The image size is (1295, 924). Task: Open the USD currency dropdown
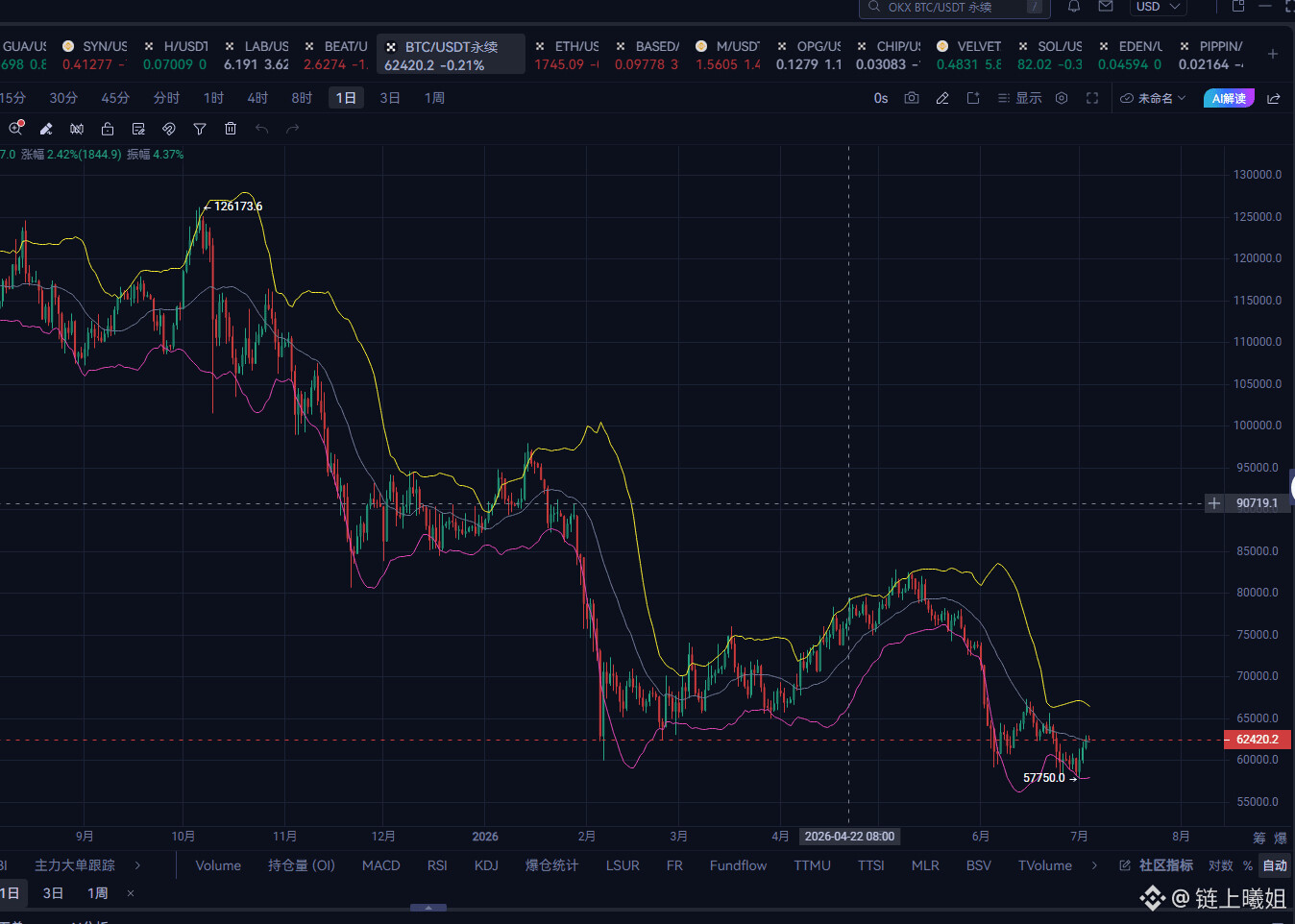tap(1158, 7)
